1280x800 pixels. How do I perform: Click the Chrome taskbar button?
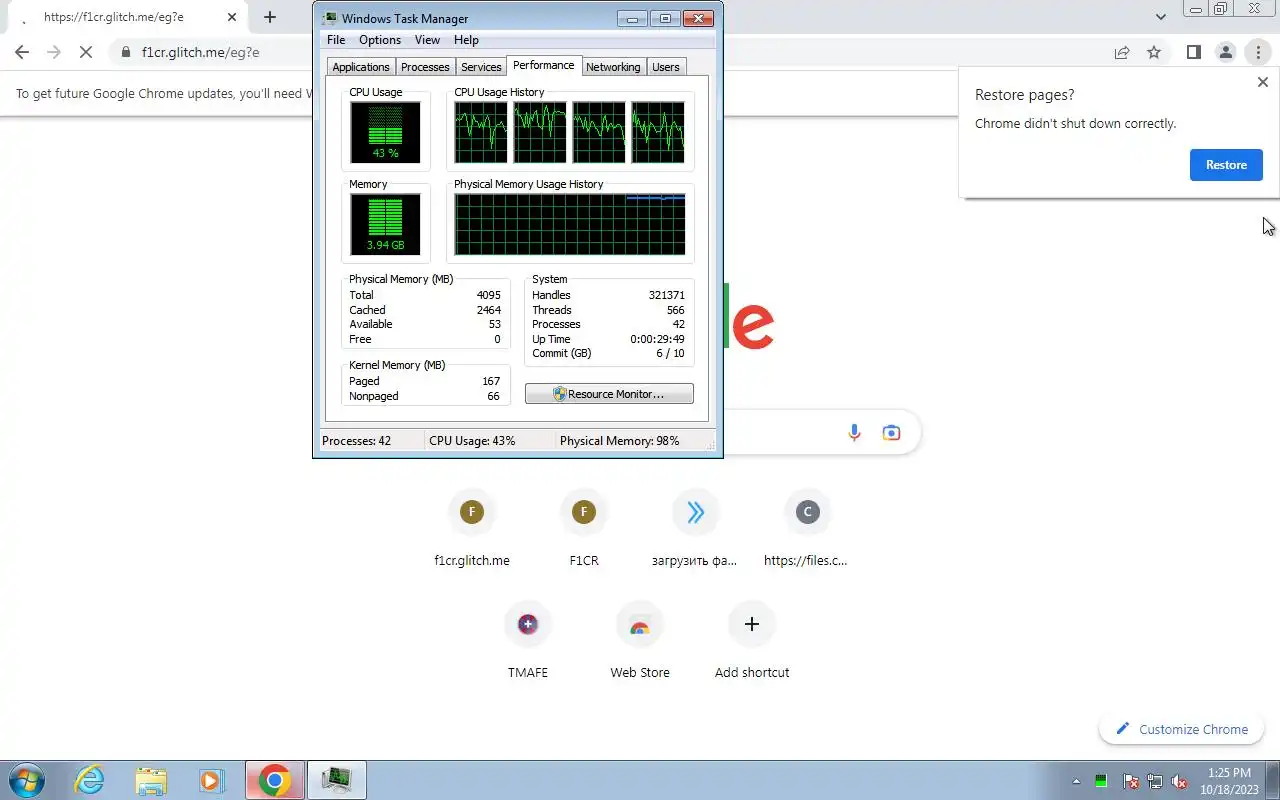tap(275, 780)
